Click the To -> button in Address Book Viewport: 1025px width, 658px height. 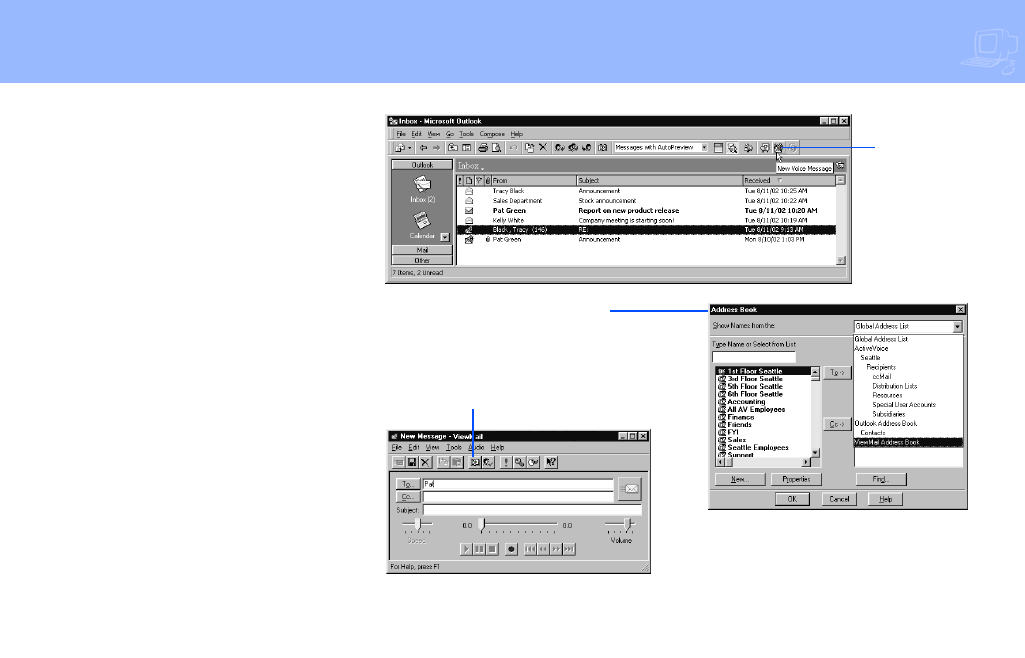(x=837, y=372)
